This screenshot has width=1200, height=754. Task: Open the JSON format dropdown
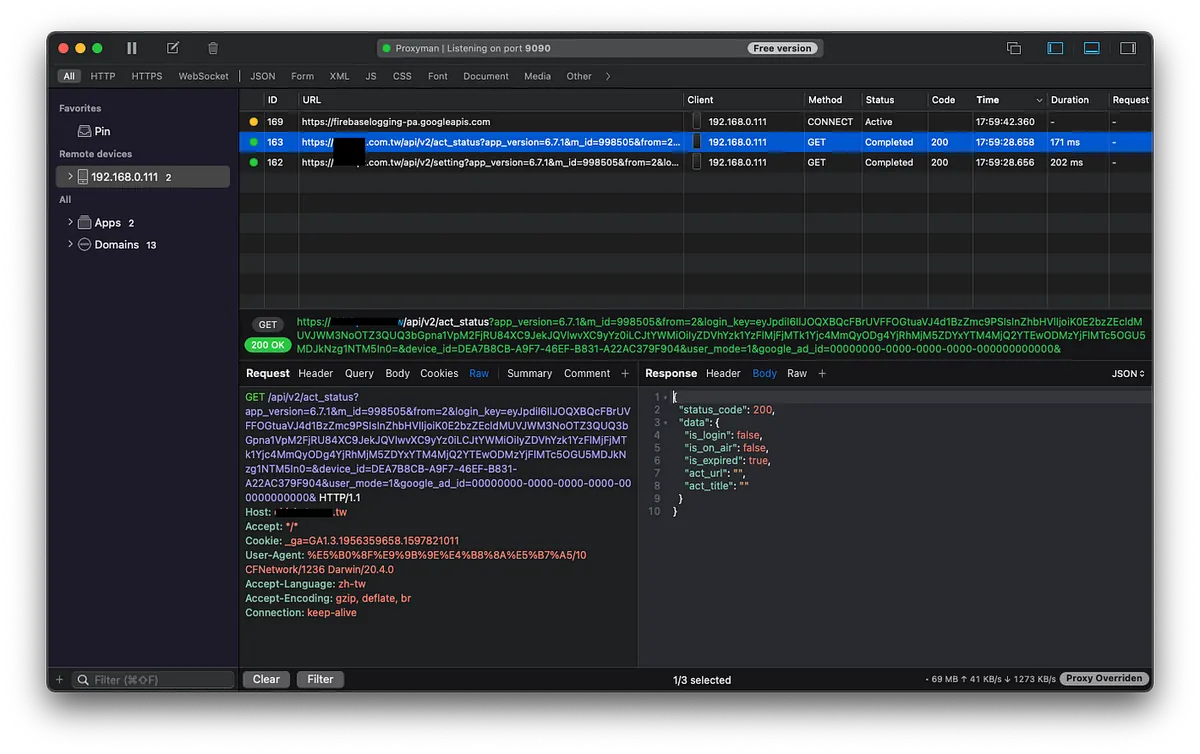[x=1128, y=374]
